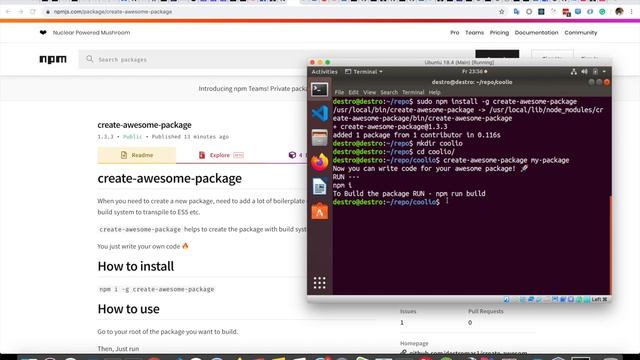Click Activities in the Ubuntu top bar
Image resolution: width=640 pixels, height=360 pixels.
click(324, 72)
